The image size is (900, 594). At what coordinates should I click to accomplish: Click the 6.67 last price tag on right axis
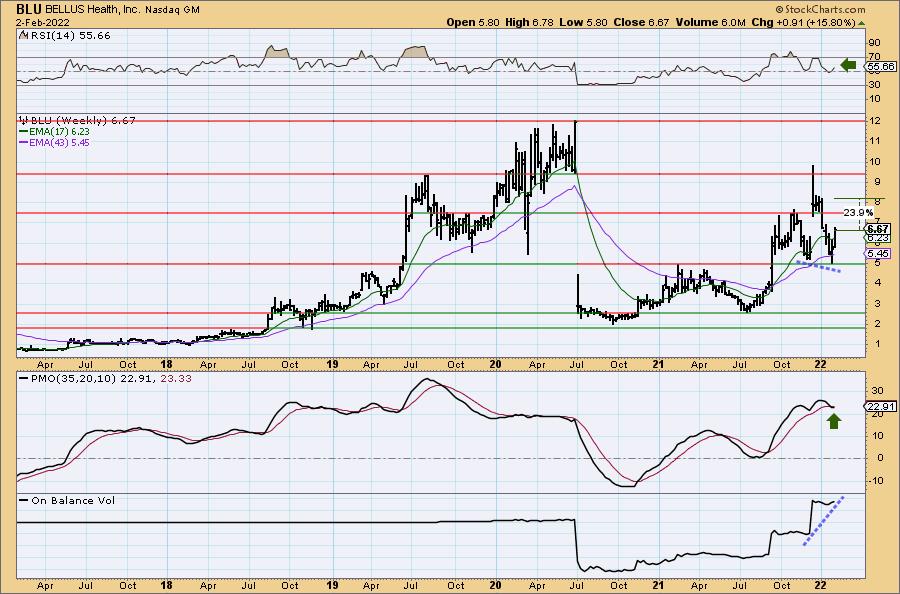click(x=879, y=228)
